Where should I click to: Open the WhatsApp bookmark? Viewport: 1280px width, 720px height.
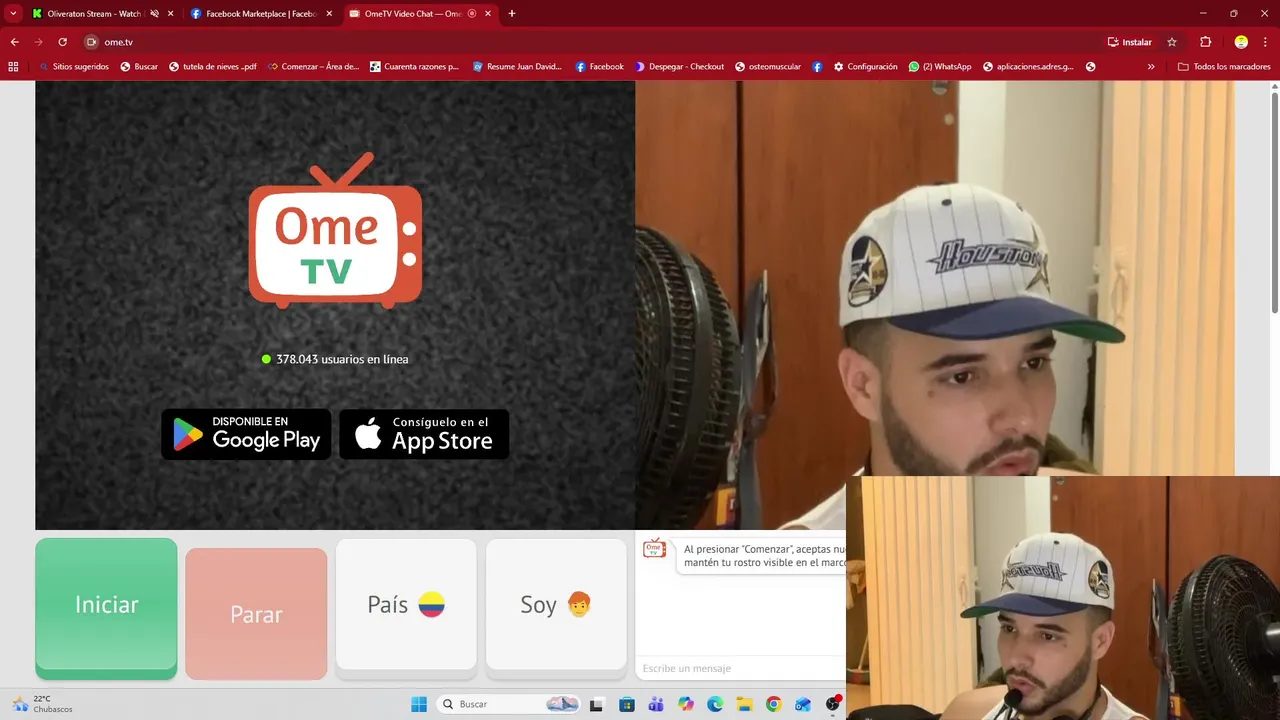coord(940,67)
